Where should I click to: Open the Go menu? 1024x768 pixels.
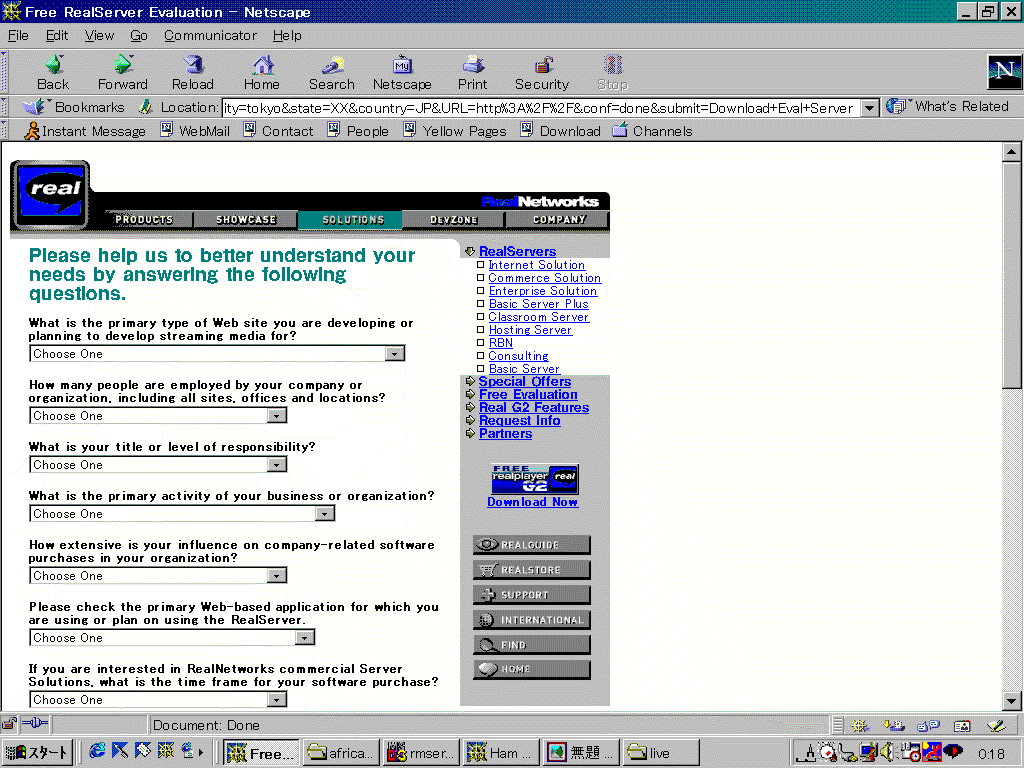tap(138, 36)
